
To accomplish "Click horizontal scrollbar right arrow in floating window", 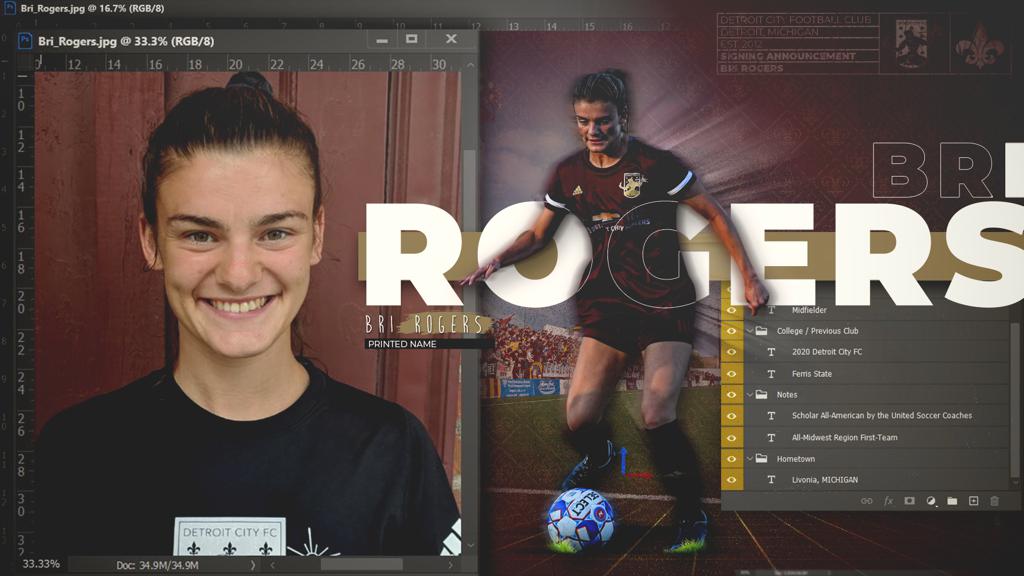I will (x=451, y=565).
